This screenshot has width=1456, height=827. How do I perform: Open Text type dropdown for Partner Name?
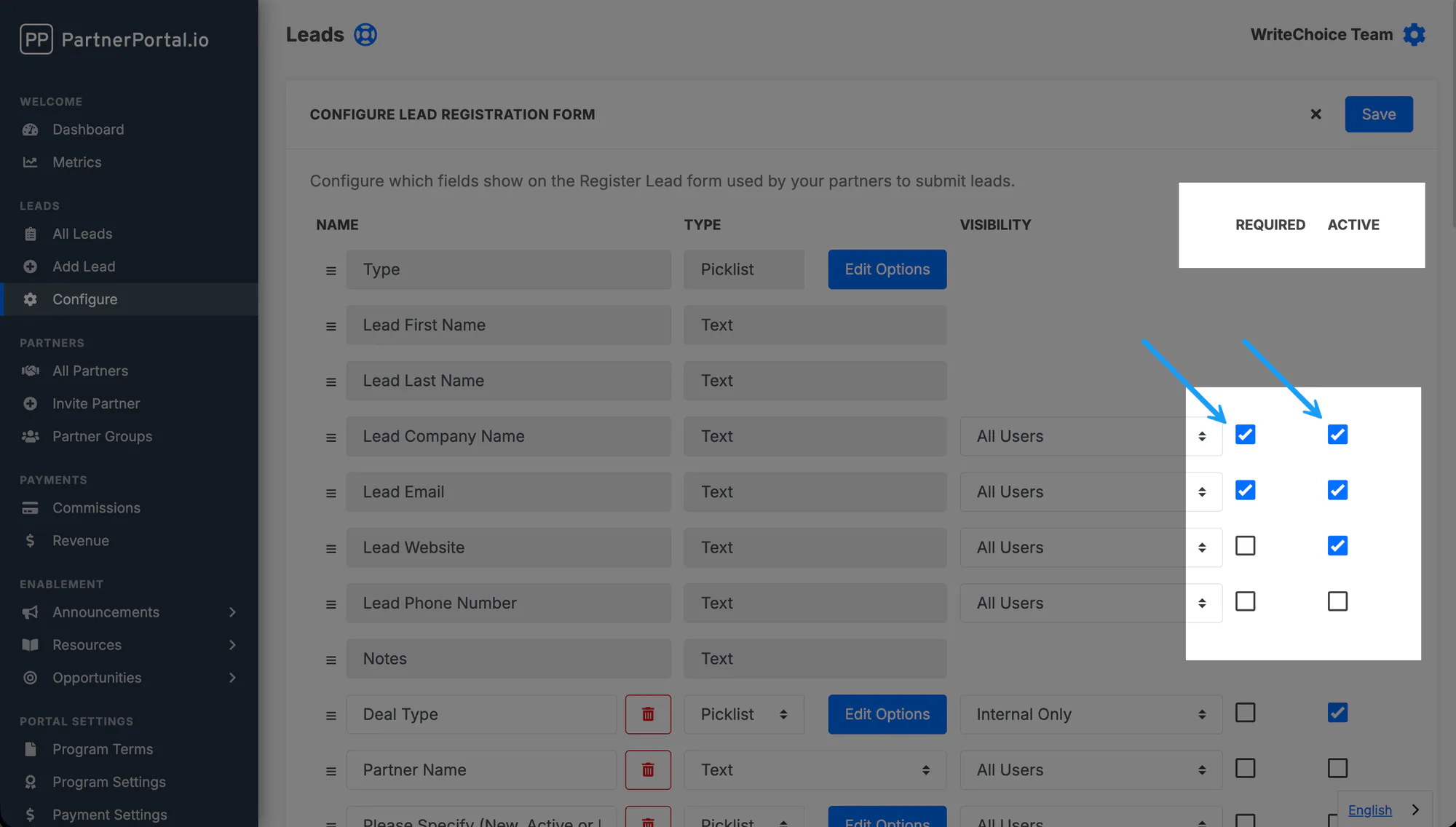point(815,770)
